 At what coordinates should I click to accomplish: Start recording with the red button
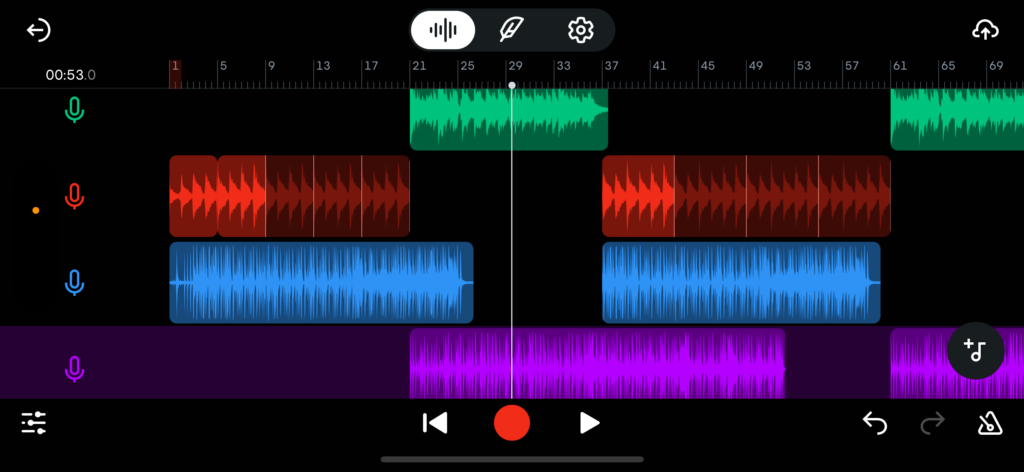pyautogui.click(x=511, y=422)
